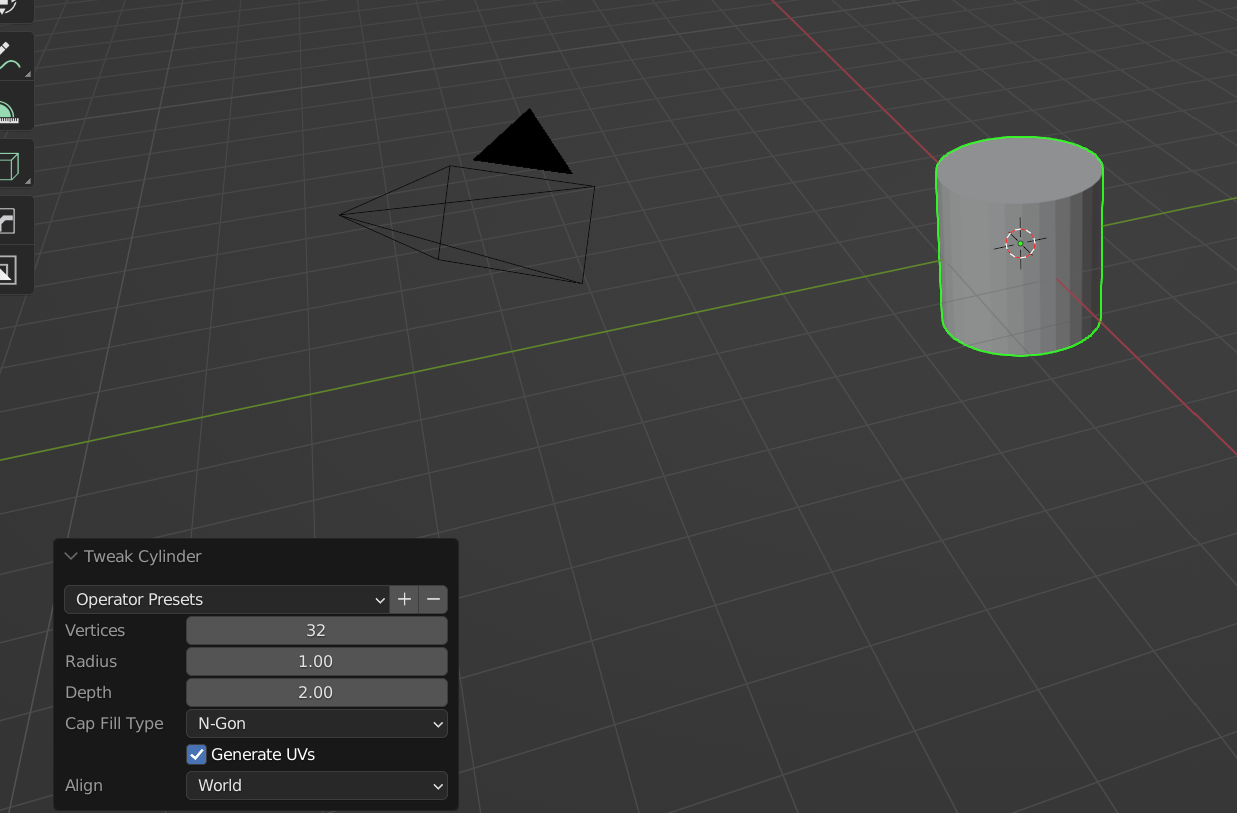Click the Radius field showing 1.00

pyautogui.click(x=317, y=661)
